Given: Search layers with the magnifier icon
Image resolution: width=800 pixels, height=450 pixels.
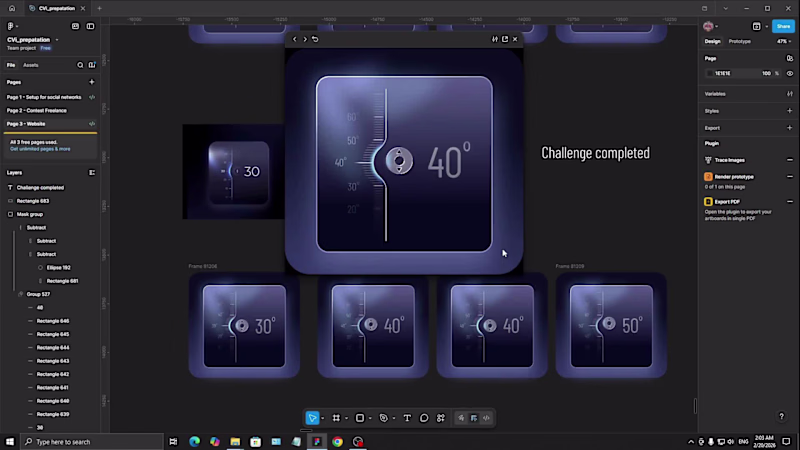Looking at the screenshot, I should pyautogui.click(x=80, y=65).
